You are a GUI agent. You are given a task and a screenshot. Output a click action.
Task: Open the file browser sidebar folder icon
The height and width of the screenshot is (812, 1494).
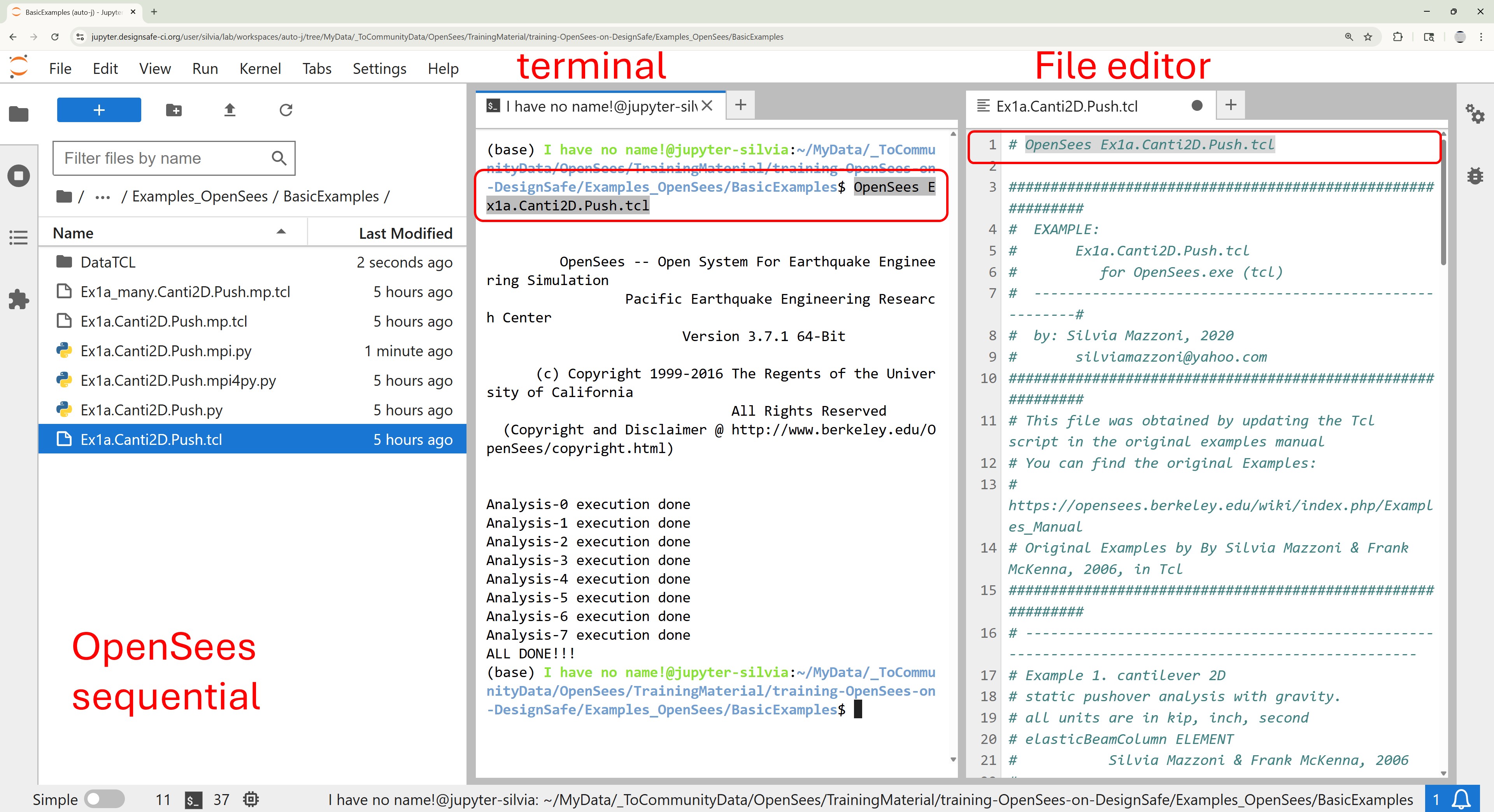(x=19, y=114)
